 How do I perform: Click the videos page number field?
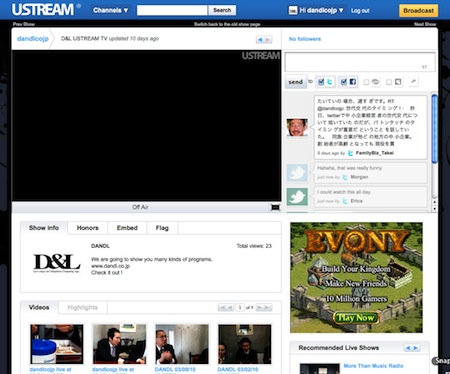[240, 307]
